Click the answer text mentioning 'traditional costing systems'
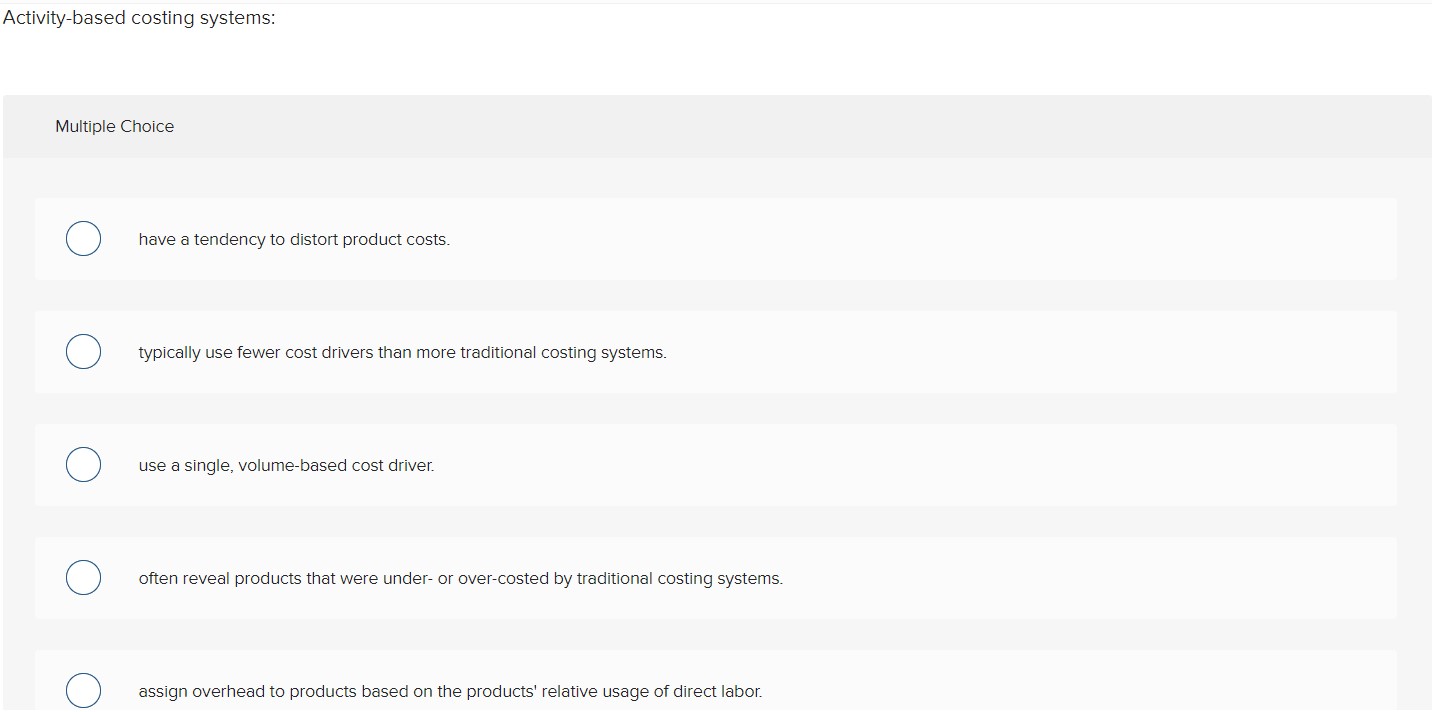The height and width of the screenshot is (712, 1432). (403, 352)
